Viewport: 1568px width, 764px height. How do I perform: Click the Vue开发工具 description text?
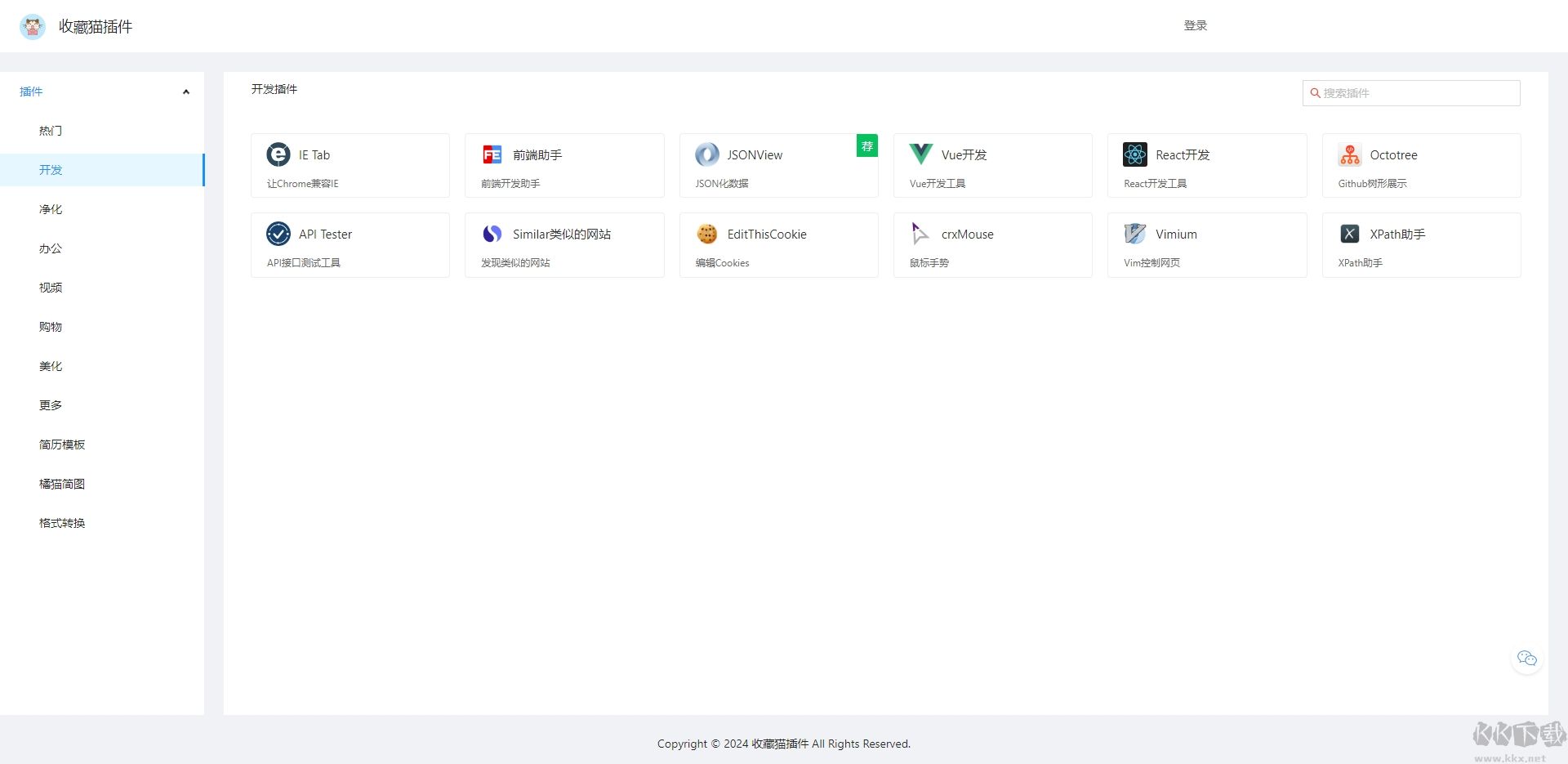pos(938,183)
